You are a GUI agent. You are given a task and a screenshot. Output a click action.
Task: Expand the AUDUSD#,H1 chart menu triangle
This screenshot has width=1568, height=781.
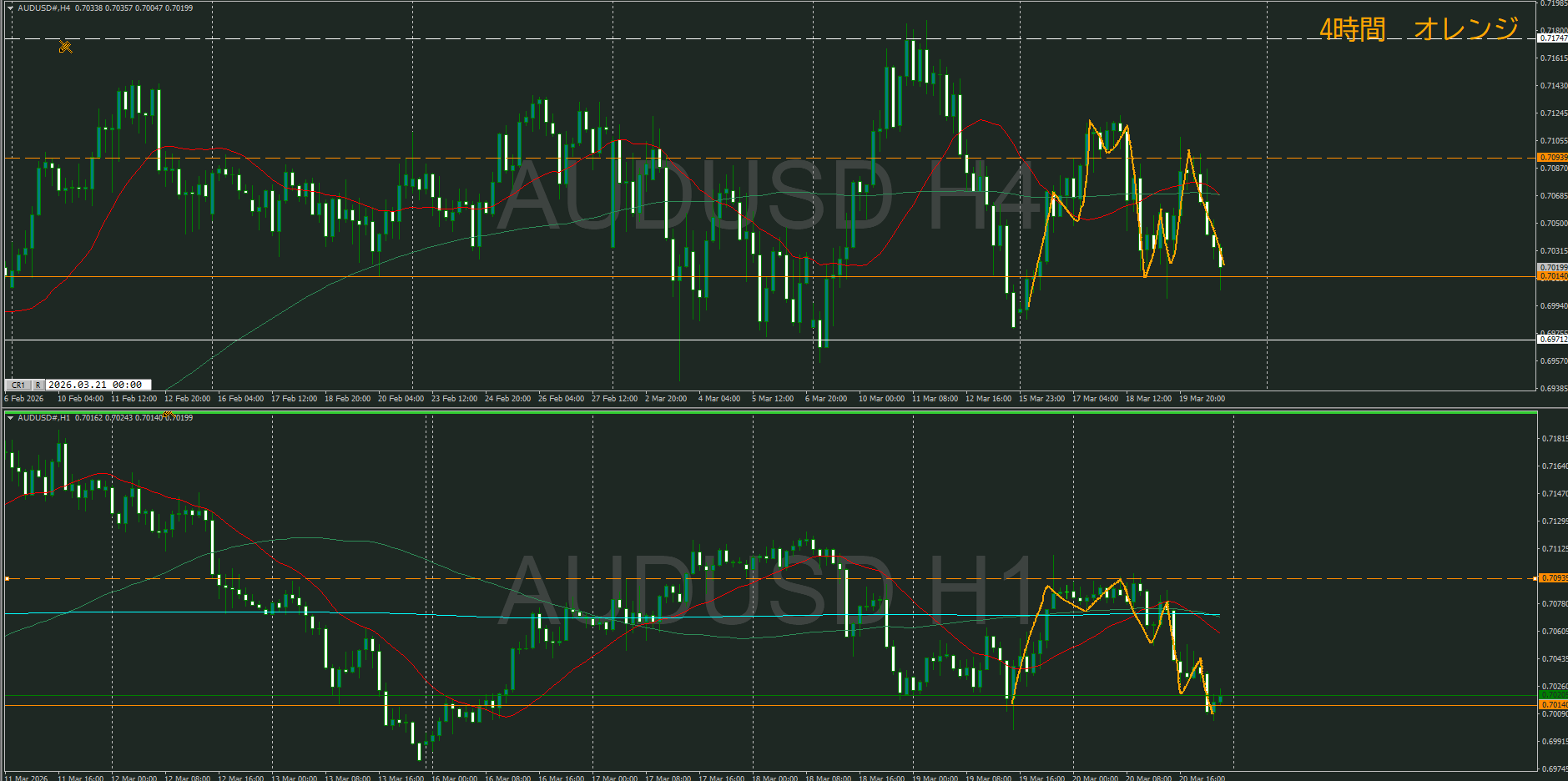tap(10, 418)
